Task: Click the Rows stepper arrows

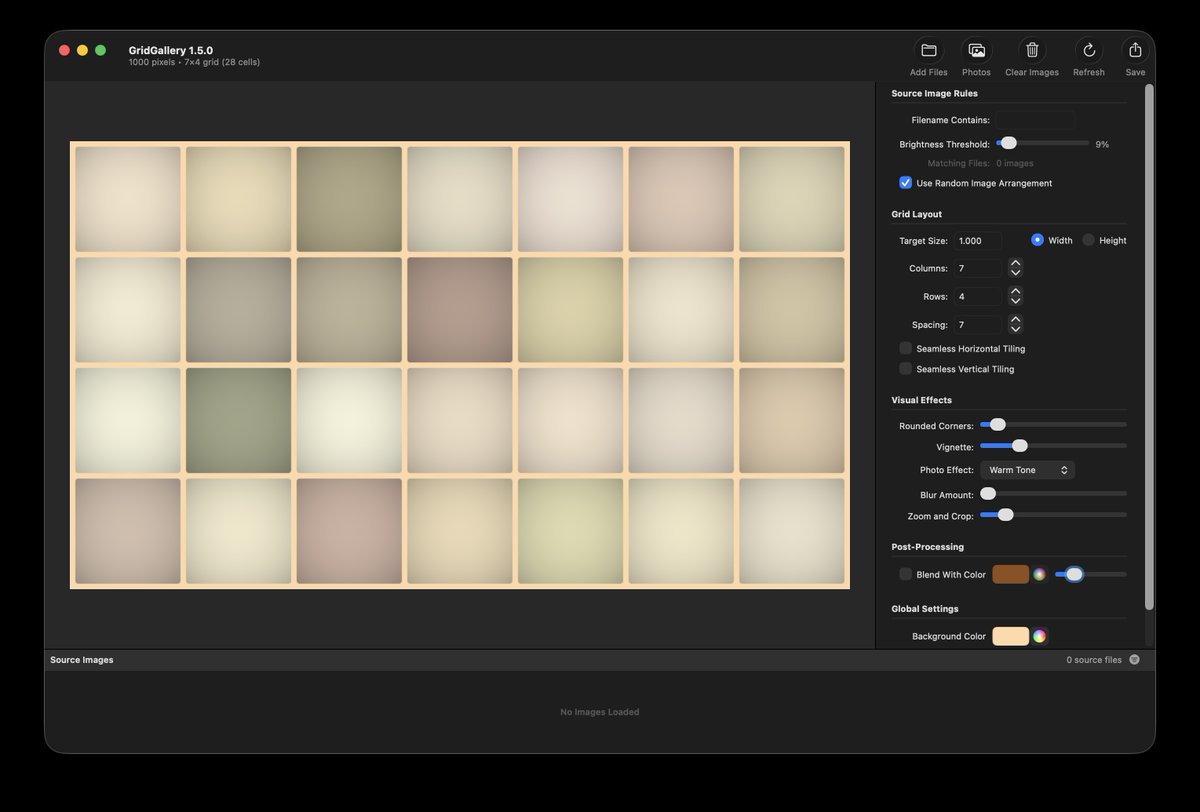Action: pyautogui.click(x=1015, y=296)
